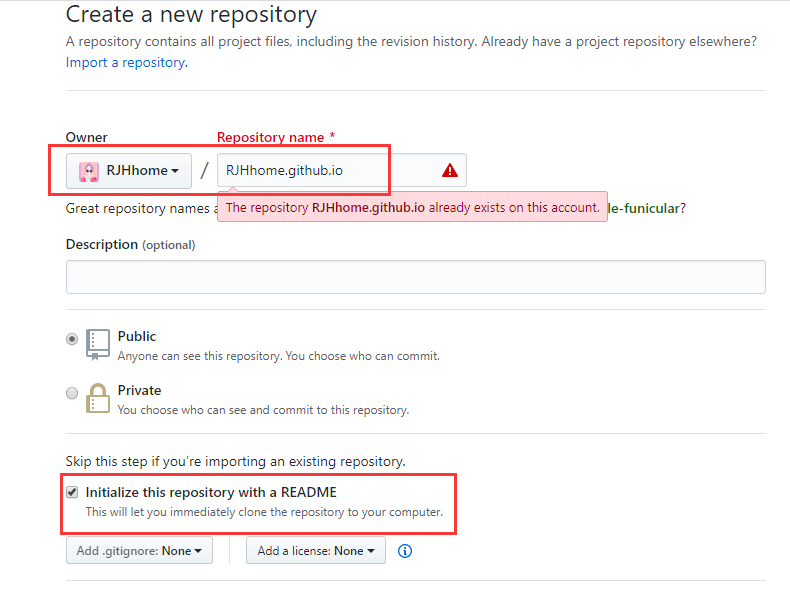The width and height of the screenshot is (790, 590).
Task: Open the license info circle icon
Action: (x=405, y=551)
